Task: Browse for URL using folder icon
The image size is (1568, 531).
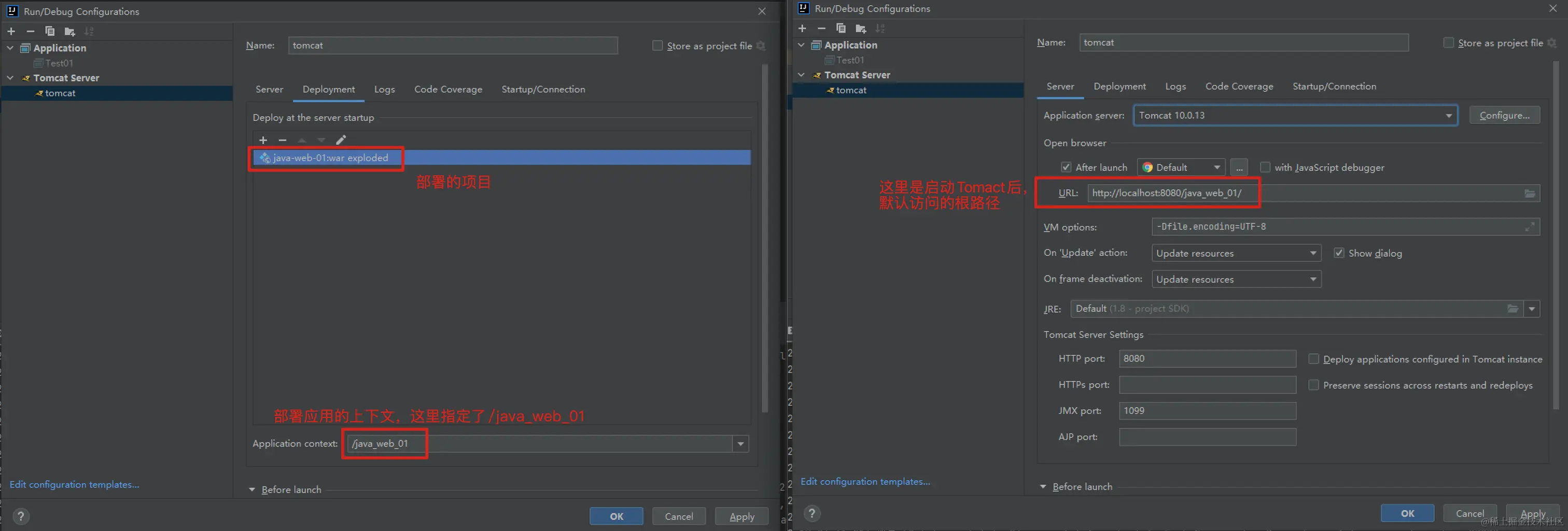Action: (1530, 193)
